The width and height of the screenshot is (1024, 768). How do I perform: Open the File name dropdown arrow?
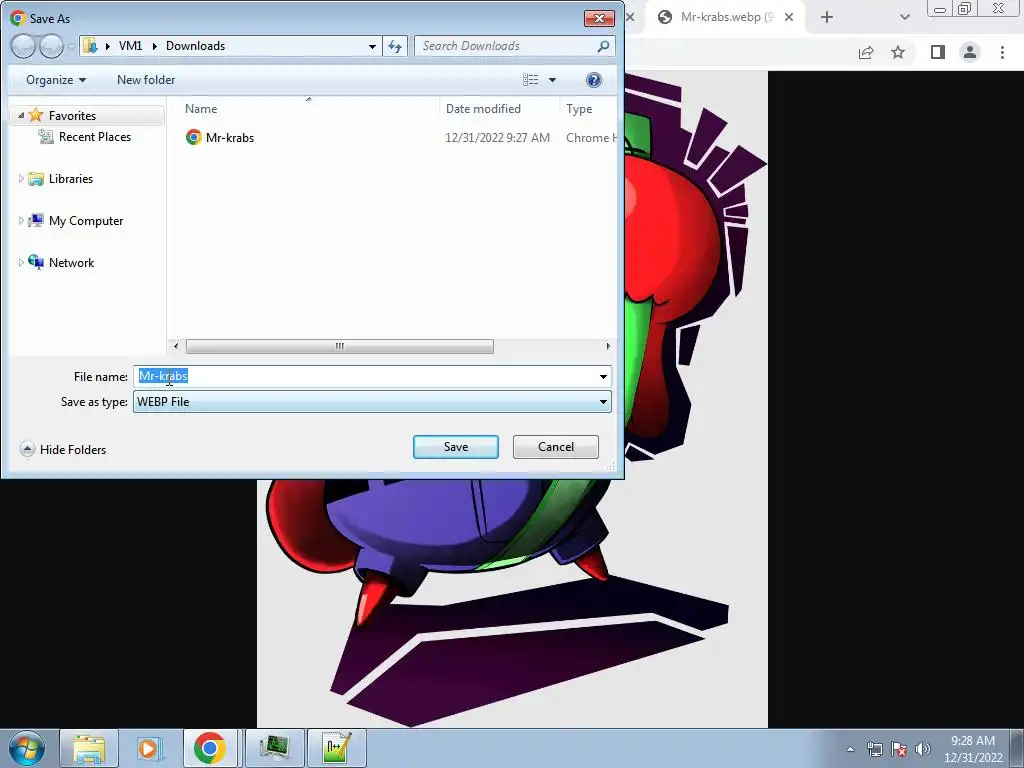coord(603,376)
